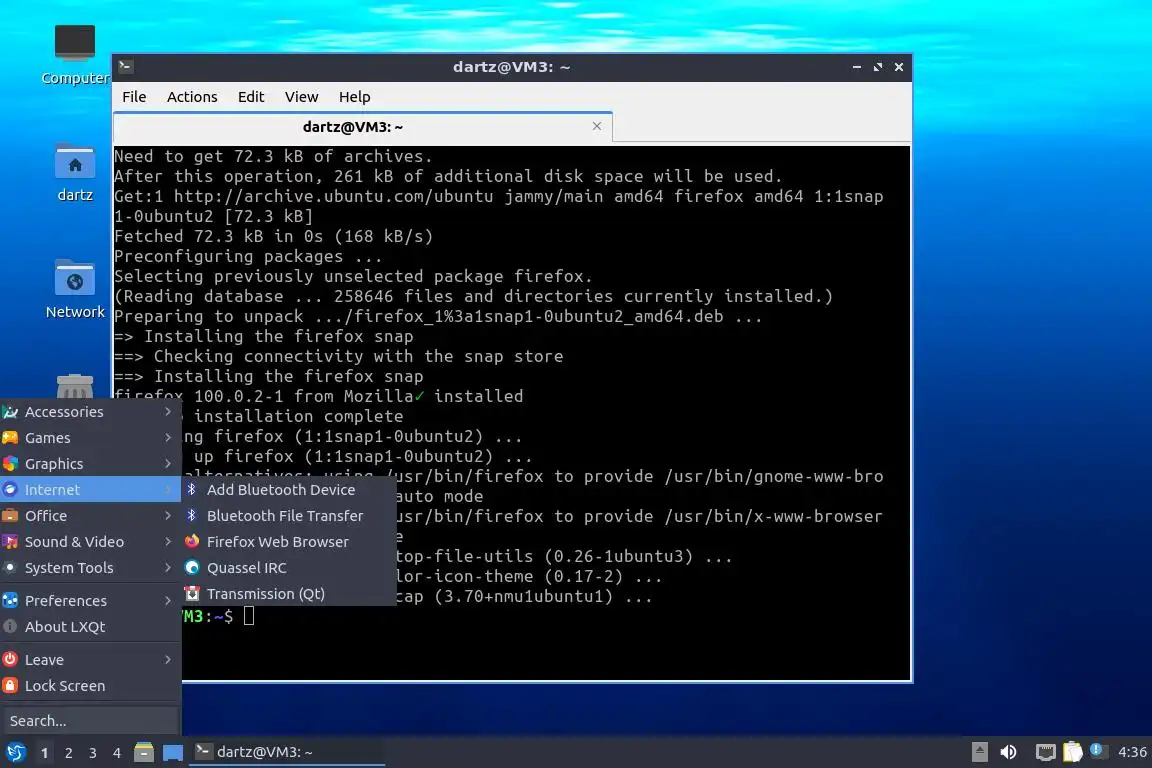Switch to desktop workspace 4
The width and height of the screenshot is (1152, 768).
coord(116,753)
